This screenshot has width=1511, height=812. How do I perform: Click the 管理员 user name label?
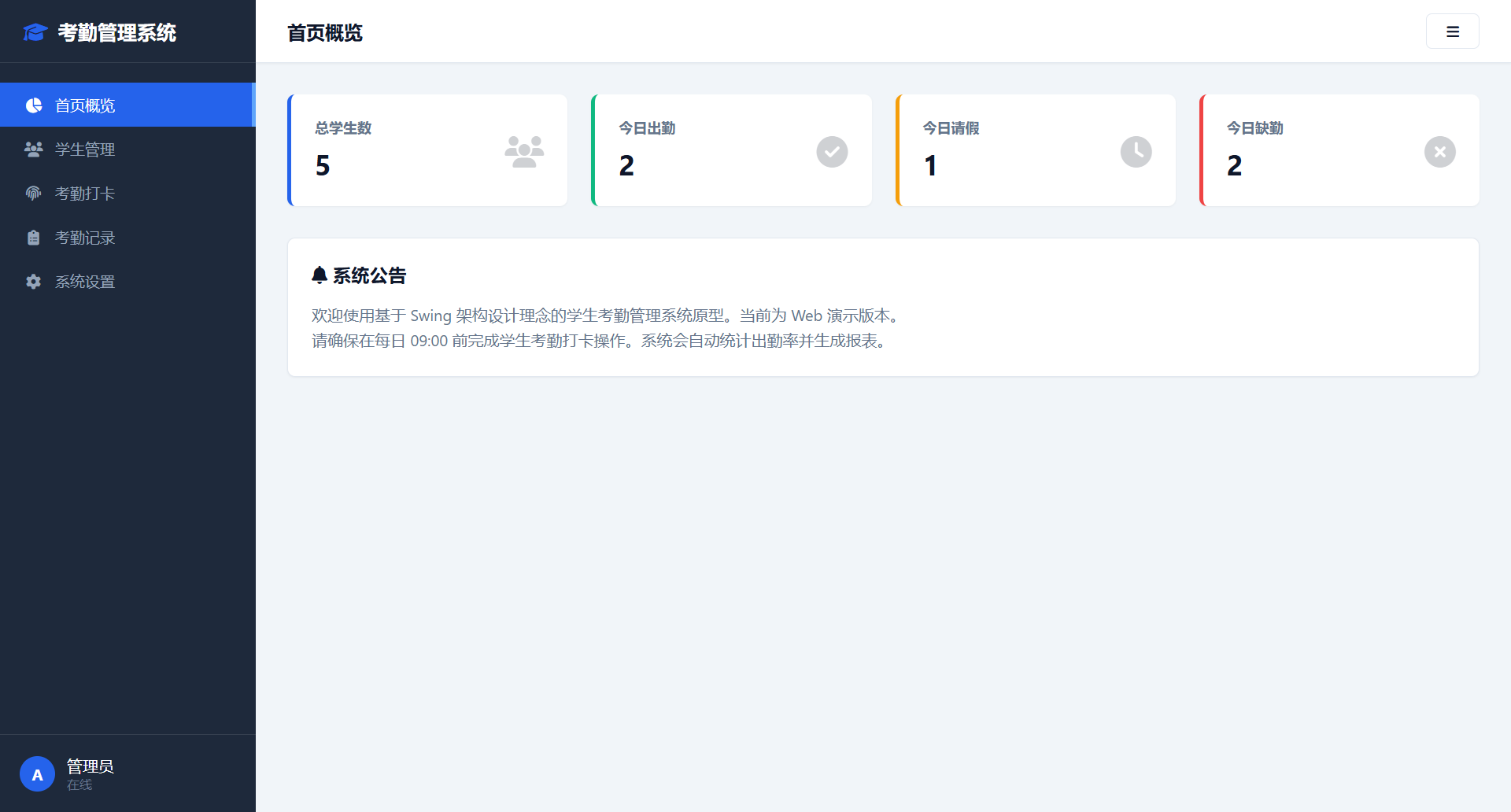pyautogui.click(x=90, y=766)
